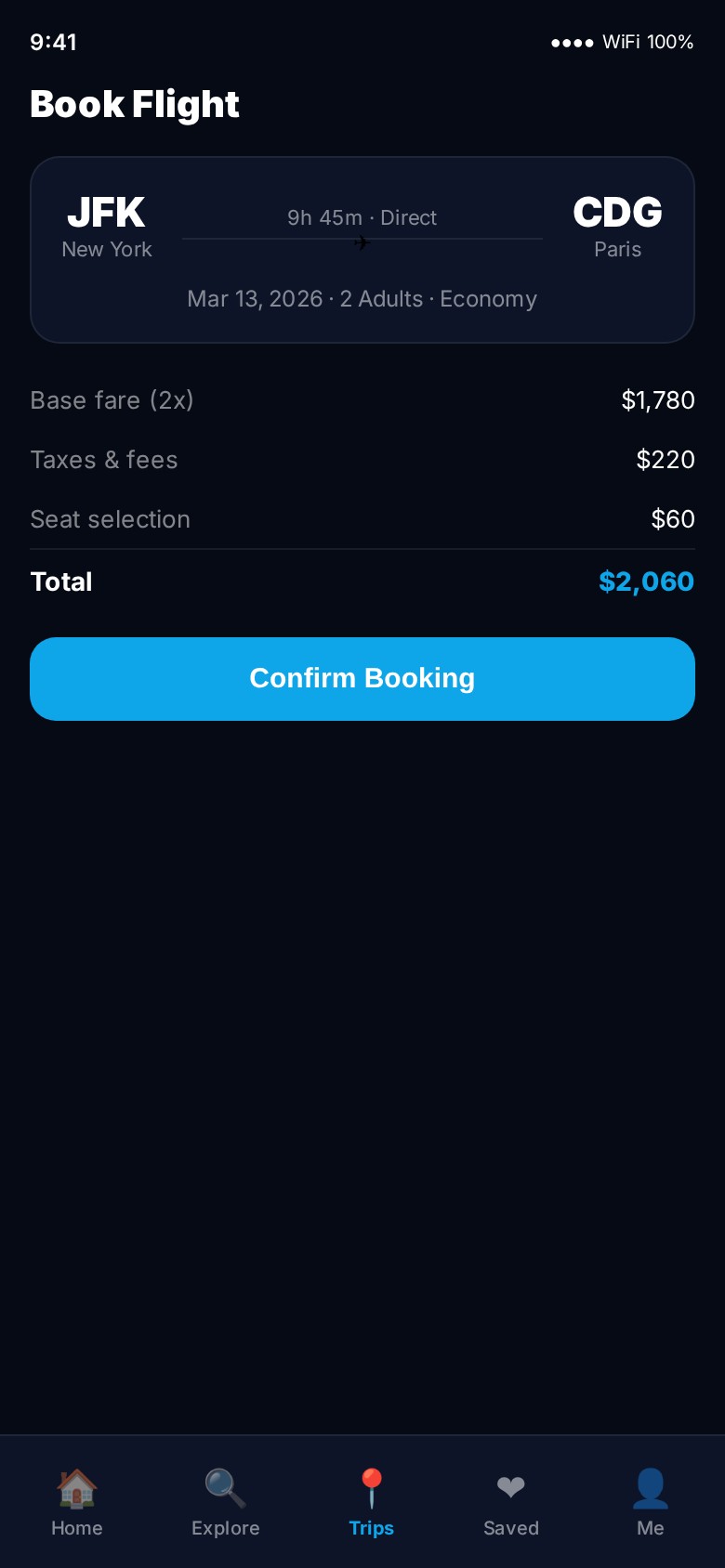Open Saved heart icon
Image resolution: width=725 pixels, height=1568 pixels.
point(510,1488)
